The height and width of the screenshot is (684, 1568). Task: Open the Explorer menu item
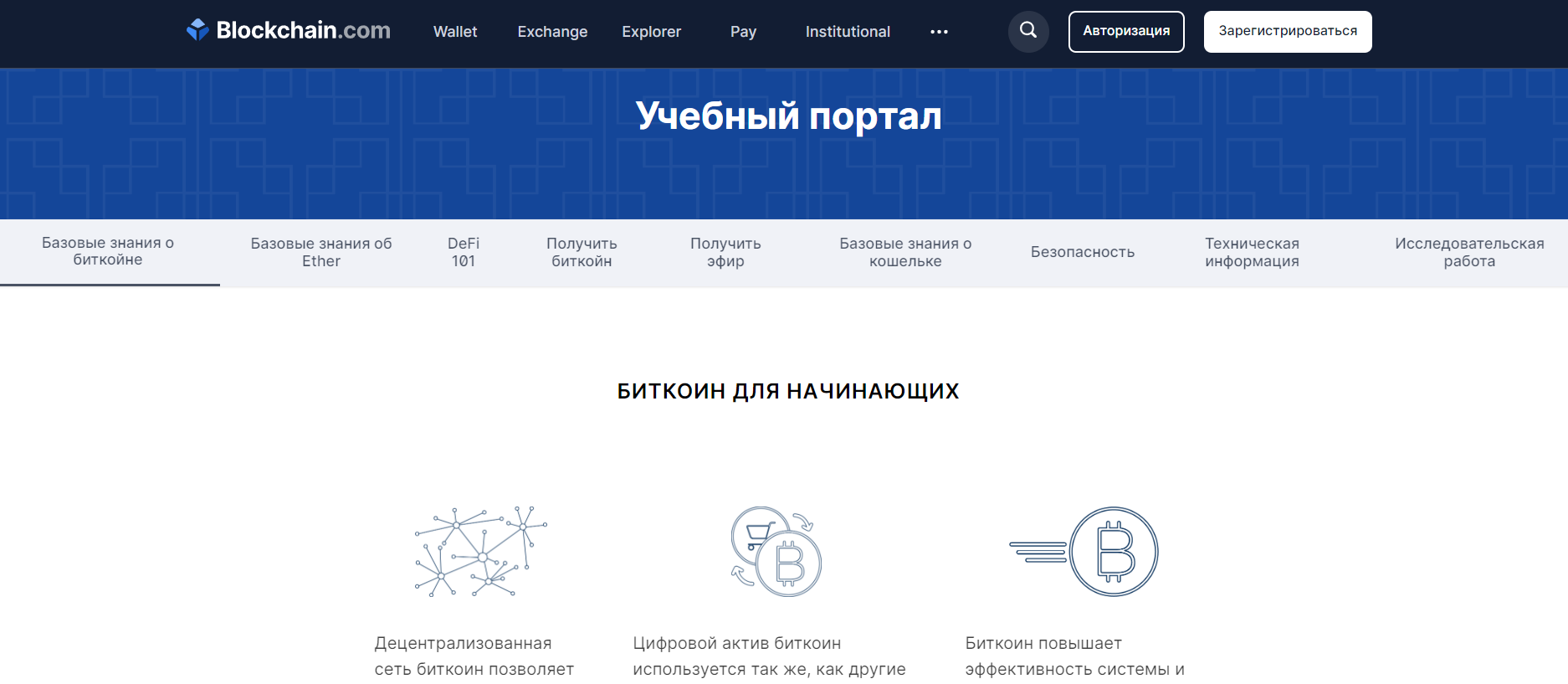[x=651, y=32]
